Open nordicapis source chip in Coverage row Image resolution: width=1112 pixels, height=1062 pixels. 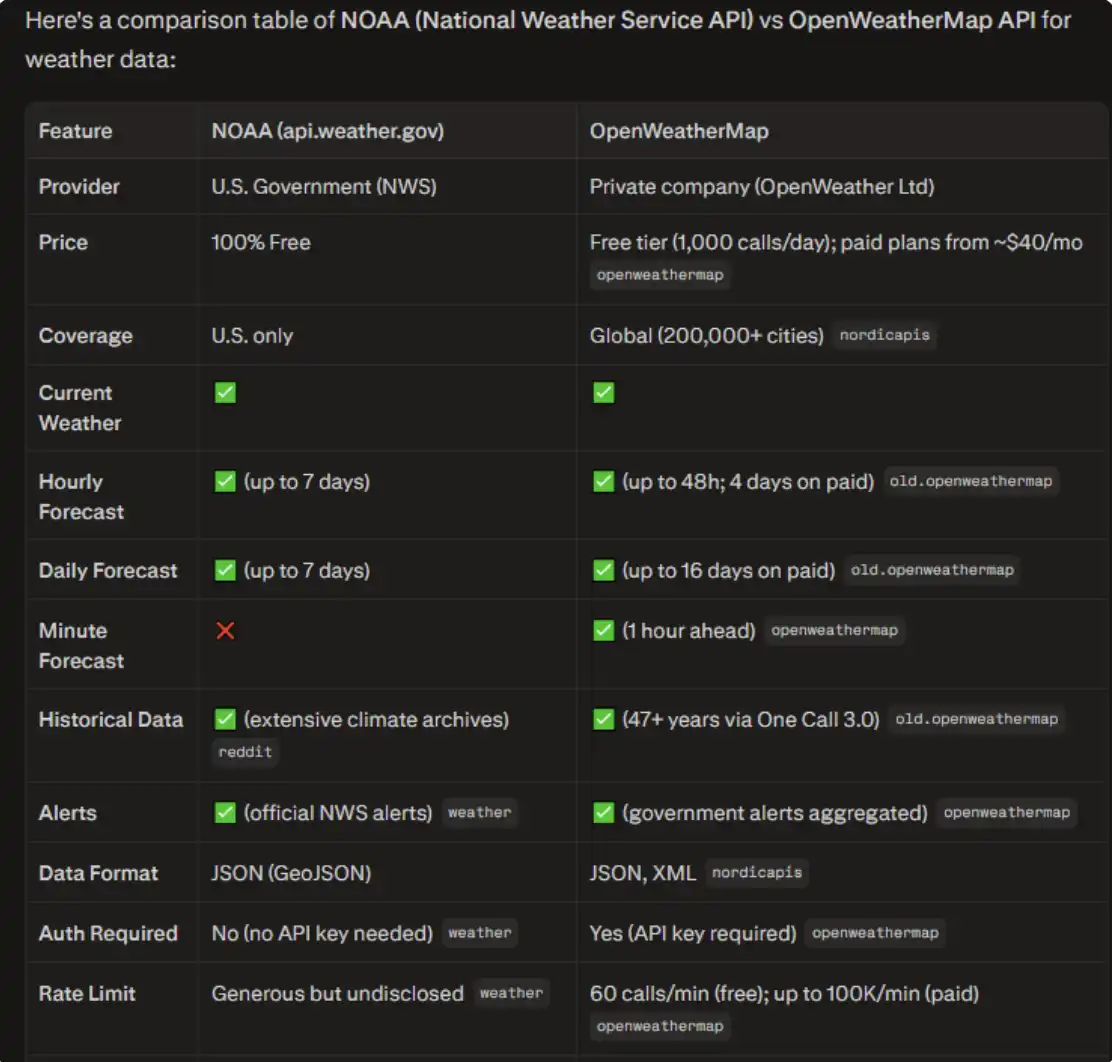click(884, 336)
